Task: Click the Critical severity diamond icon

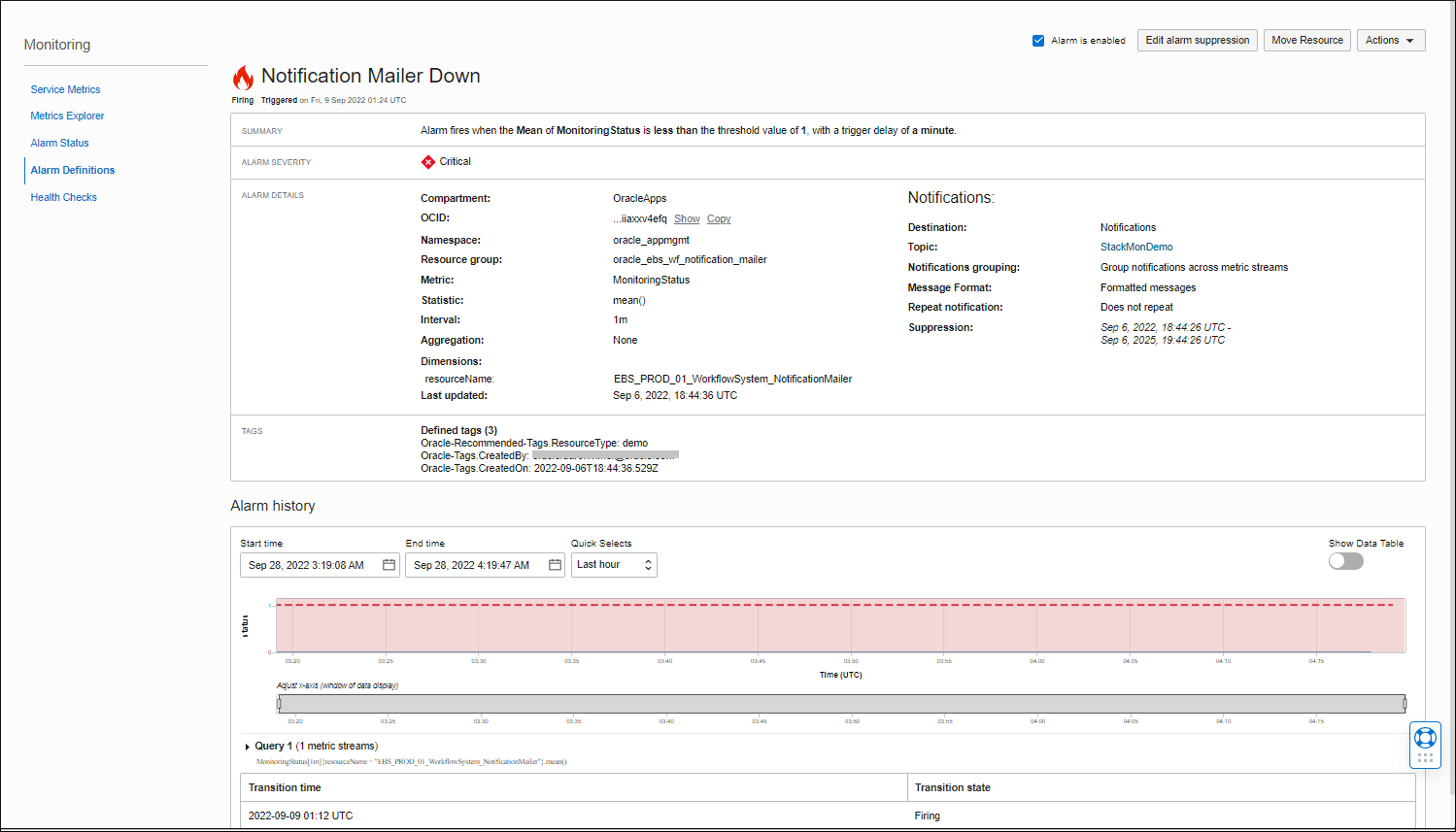Action: click(x=427, y=162)
